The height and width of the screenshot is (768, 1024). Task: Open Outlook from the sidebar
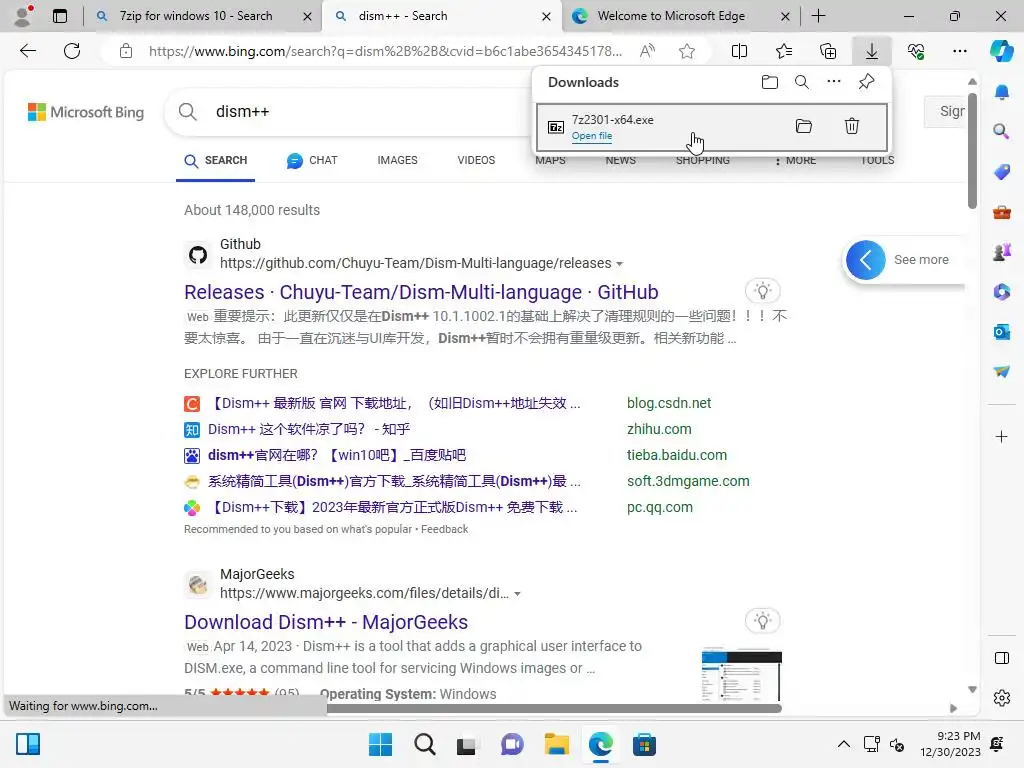click(1002, 332)
